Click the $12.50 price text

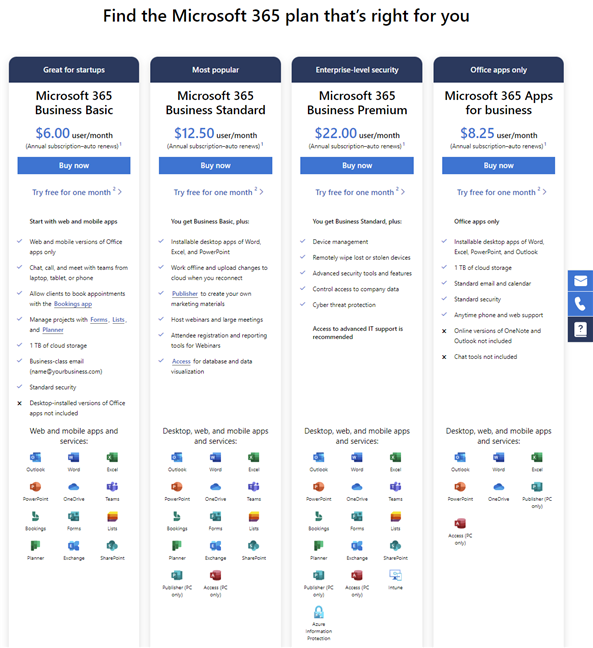194,133
